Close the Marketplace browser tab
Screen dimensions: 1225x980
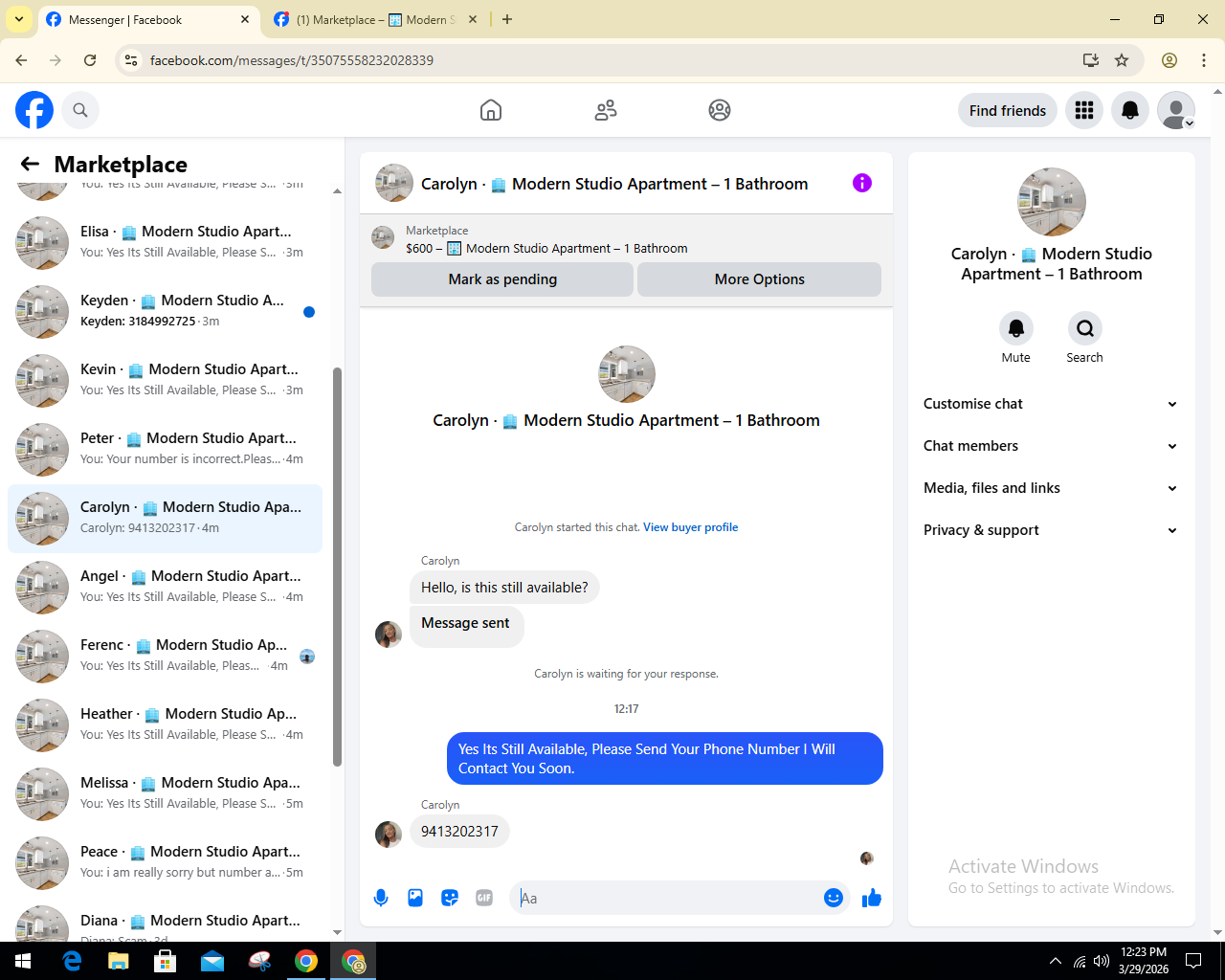(473, 19)
